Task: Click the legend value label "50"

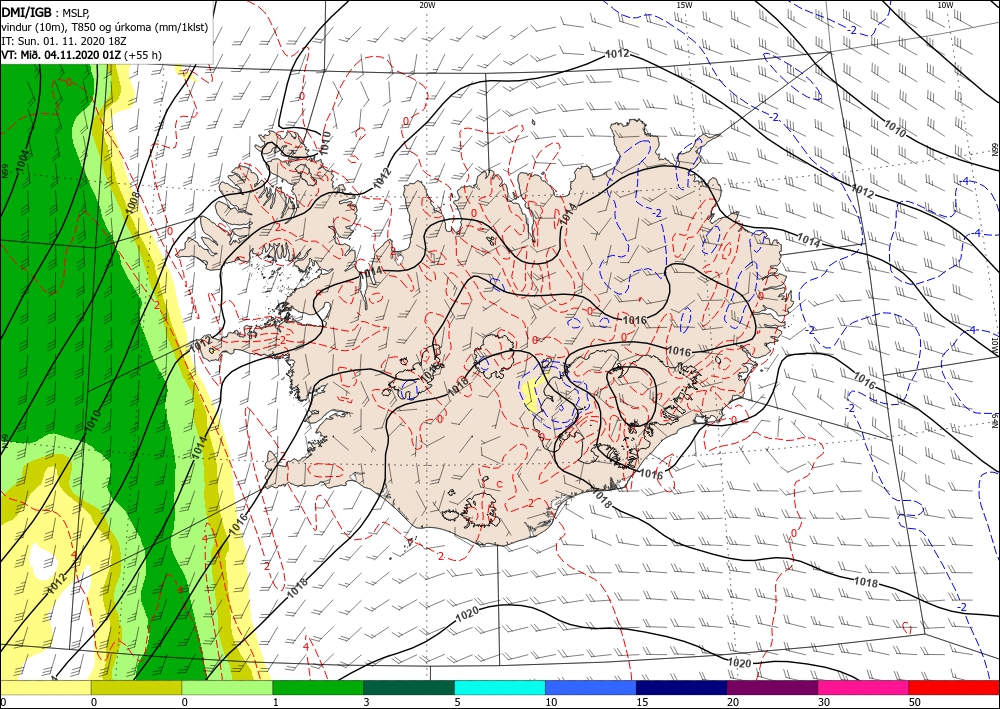Action: coord(915,702)
